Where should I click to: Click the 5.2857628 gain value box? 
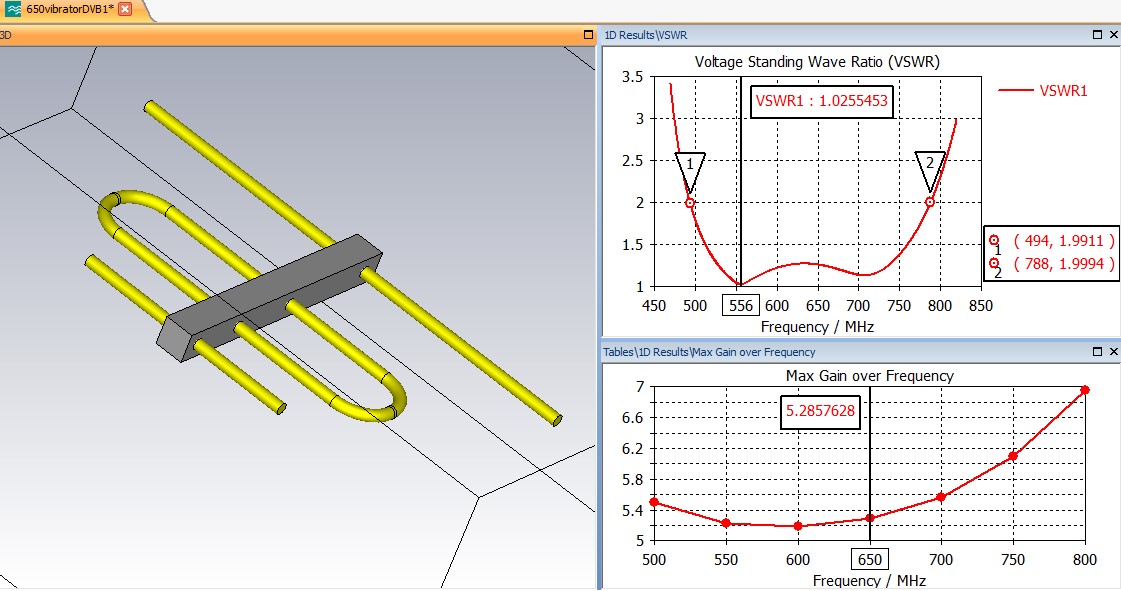point(820,411)
